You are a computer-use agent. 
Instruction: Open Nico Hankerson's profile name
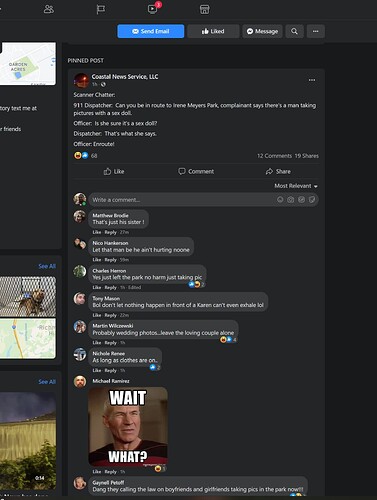click(110, 243)
